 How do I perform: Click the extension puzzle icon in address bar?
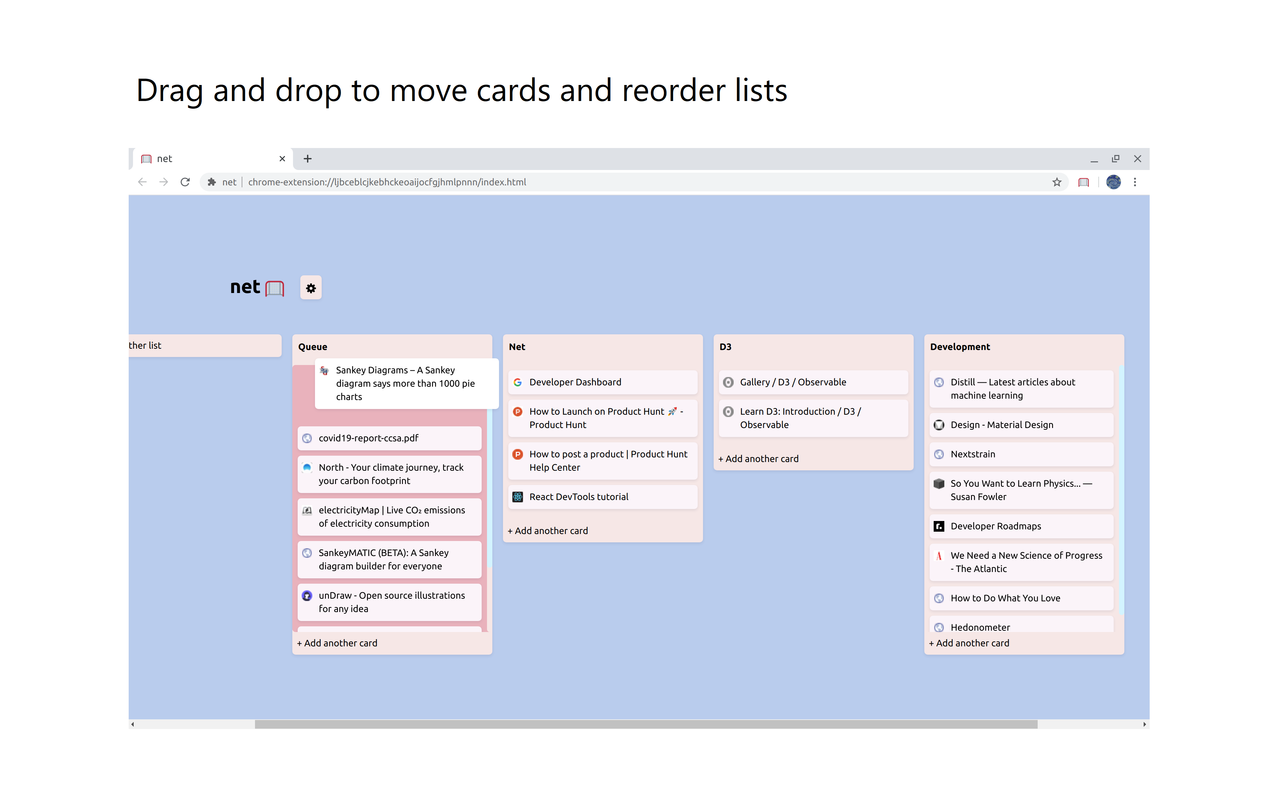tap(212, 182)
